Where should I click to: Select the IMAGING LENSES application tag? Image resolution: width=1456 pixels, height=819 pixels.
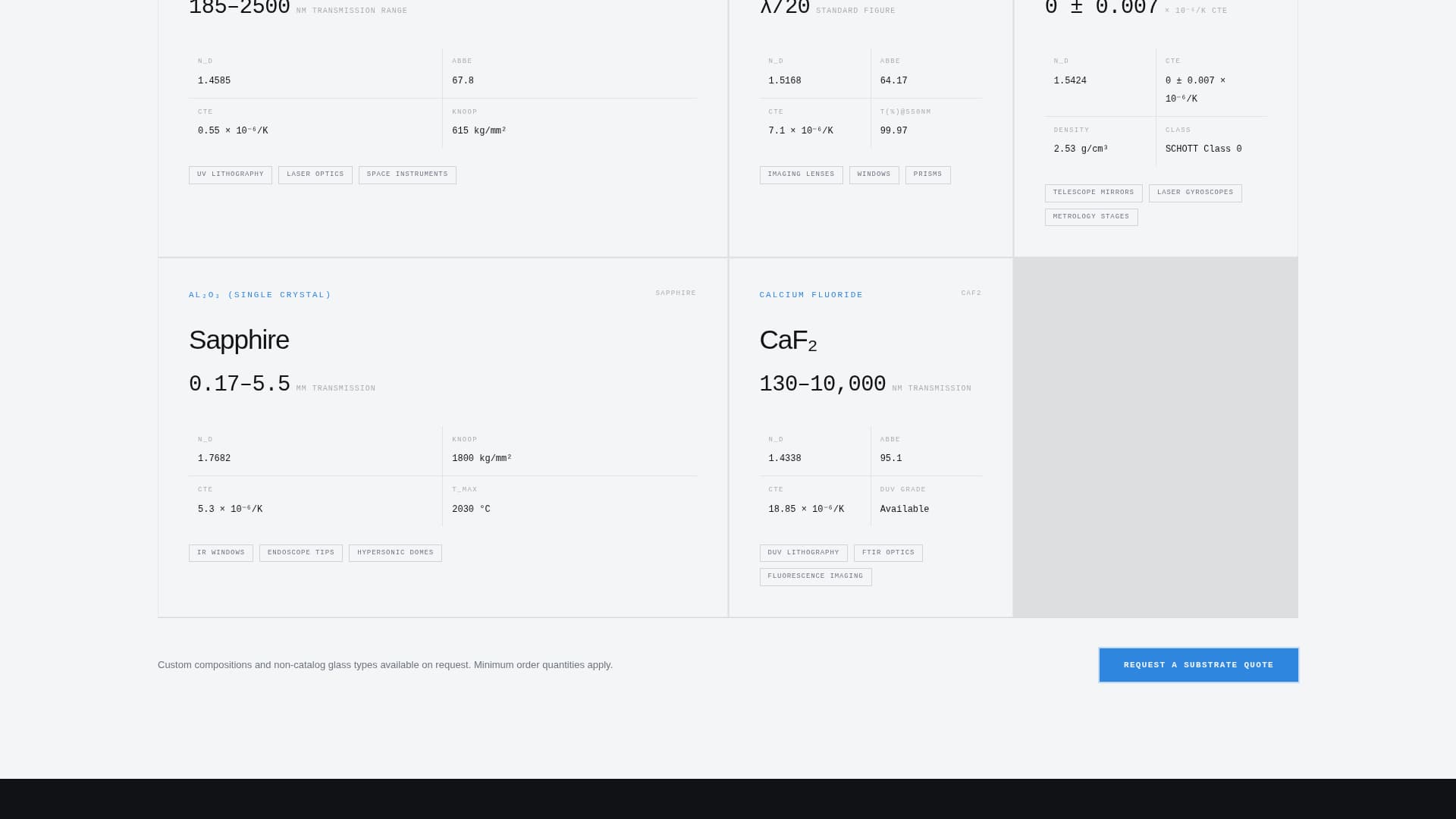(x=801, y=174)
